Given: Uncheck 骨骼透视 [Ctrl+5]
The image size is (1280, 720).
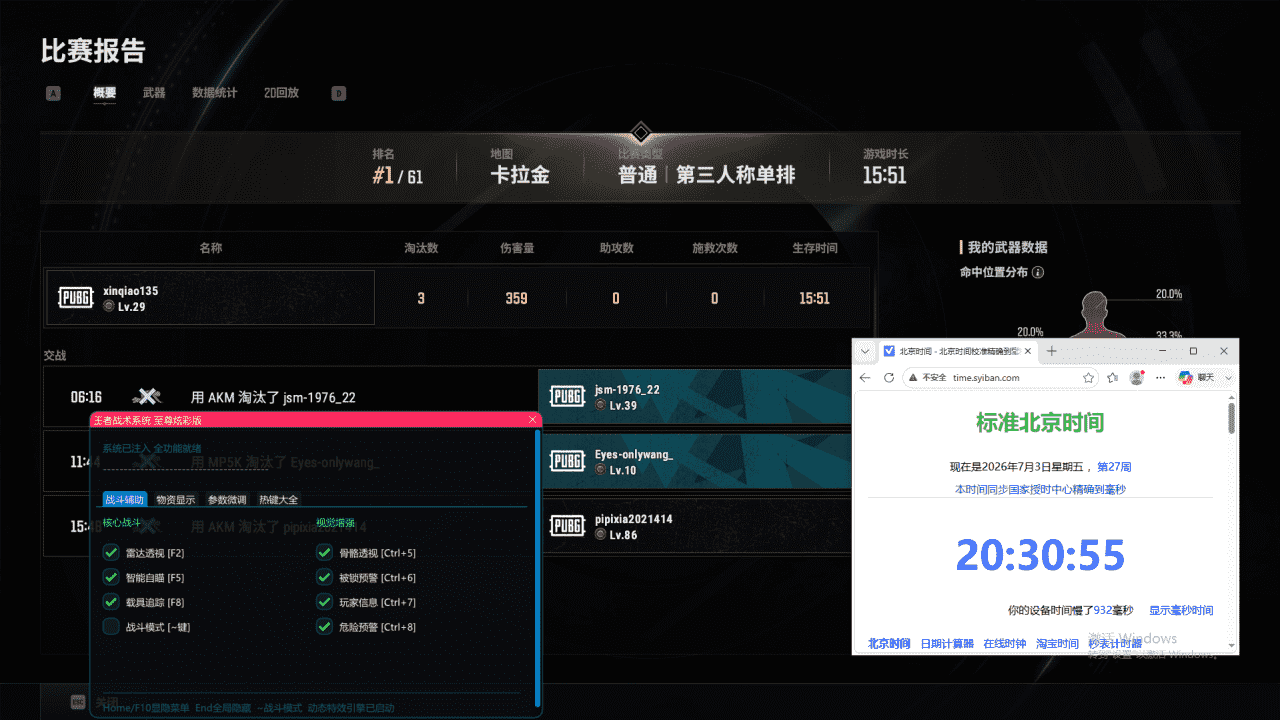Looking at the screenshot, I should pyautogui.click(x=324, y=553).
